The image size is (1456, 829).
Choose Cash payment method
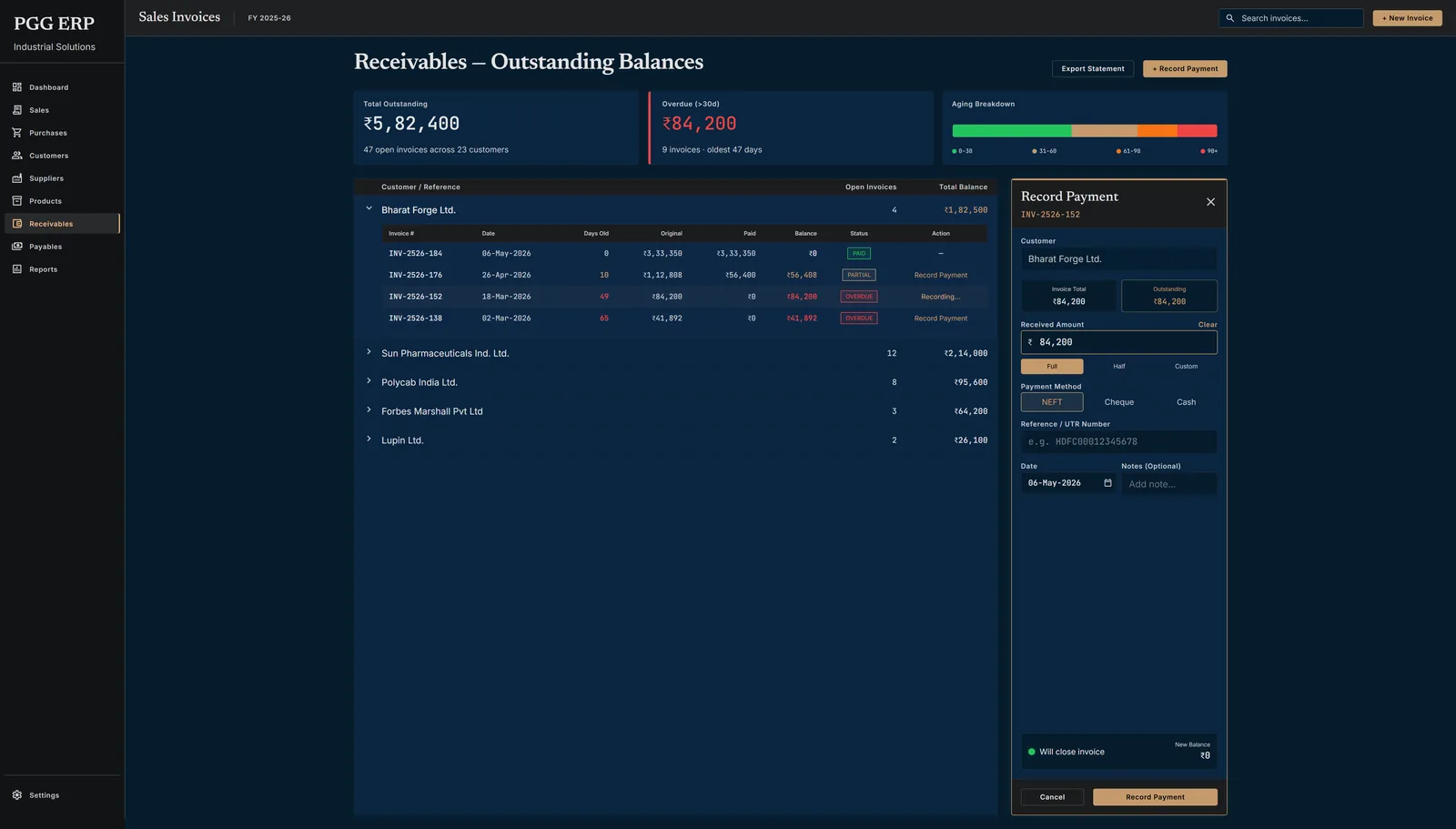tap(1186, 402)
